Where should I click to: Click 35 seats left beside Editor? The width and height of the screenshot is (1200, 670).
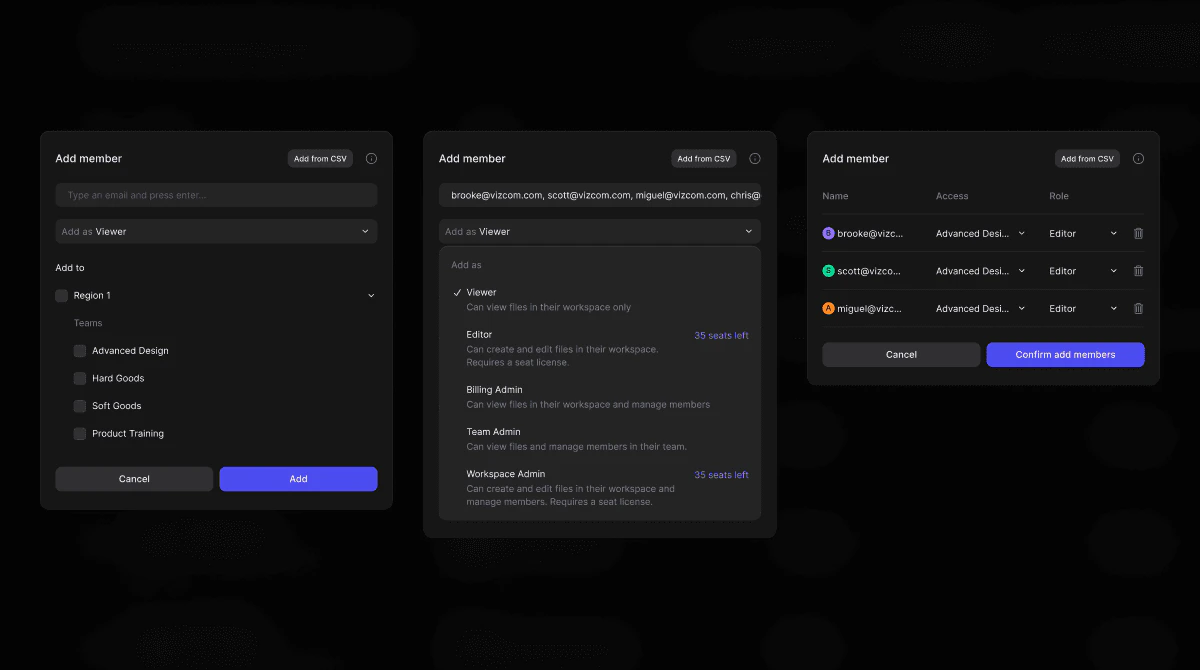(x=721, y=336)
